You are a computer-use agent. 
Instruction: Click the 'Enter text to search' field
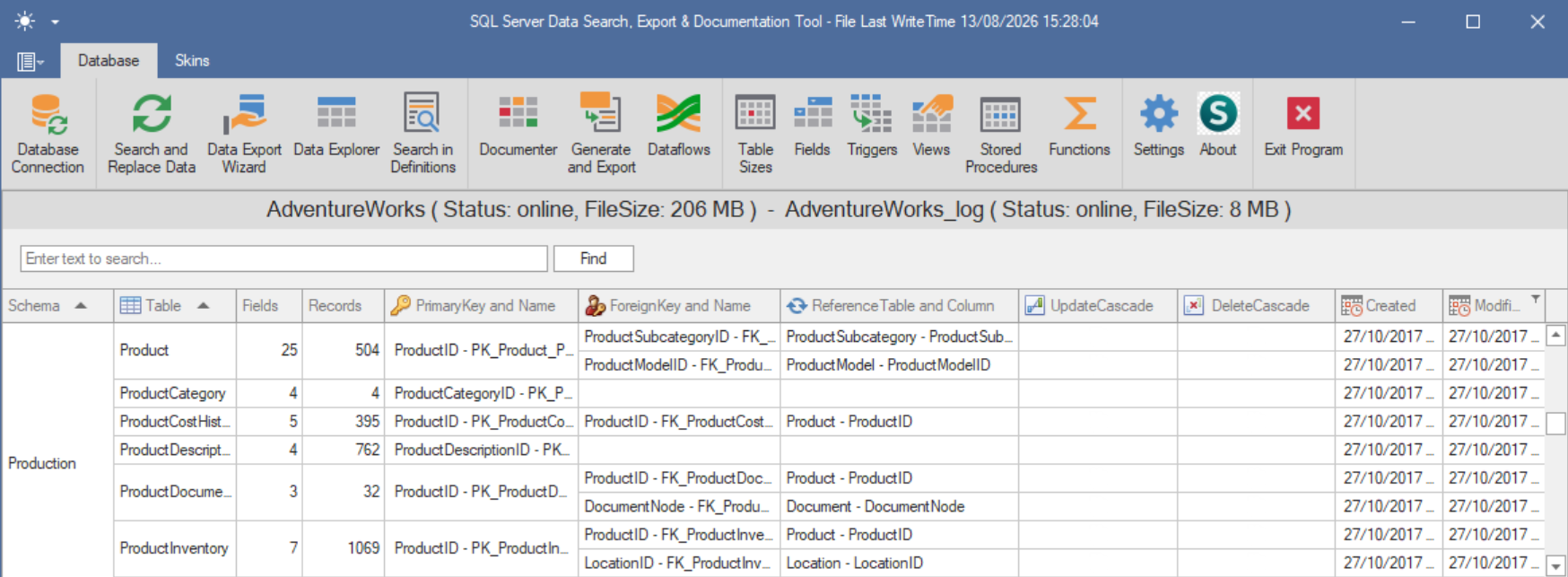coord(283,258)
